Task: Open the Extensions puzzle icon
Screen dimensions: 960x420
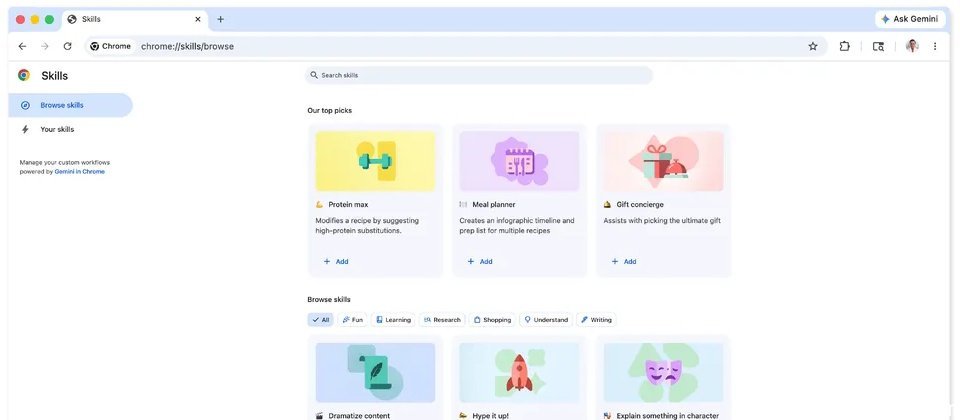Action: (x=845, y=46)
